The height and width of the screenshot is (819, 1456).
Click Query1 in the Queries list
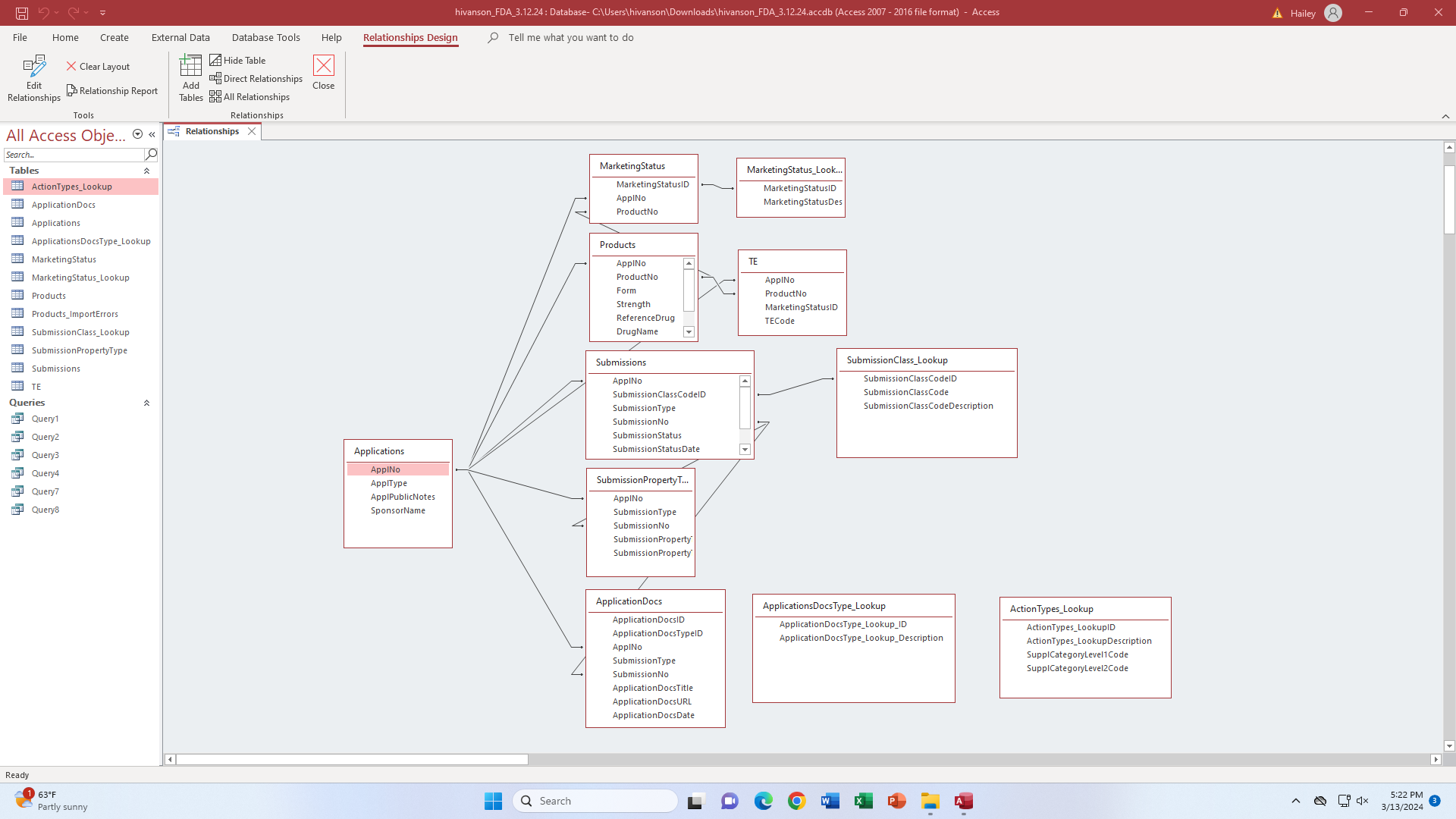click(x=44, y=418)
